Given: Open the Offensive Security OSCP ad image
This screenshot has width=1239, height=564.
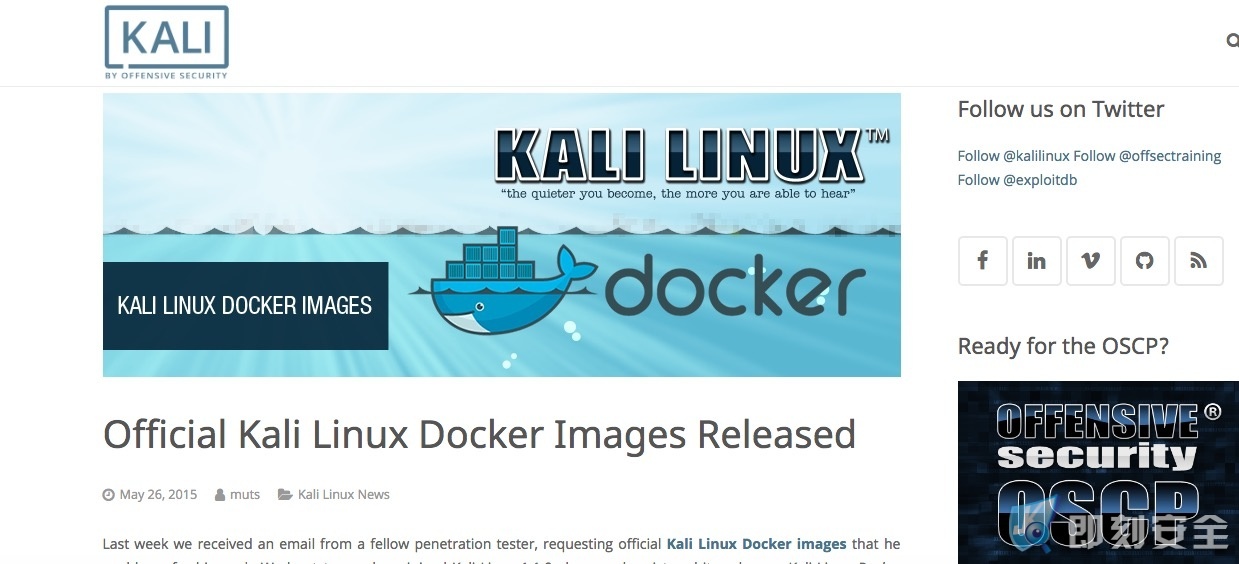Looking at the screenshot, I should point(1098,472).
